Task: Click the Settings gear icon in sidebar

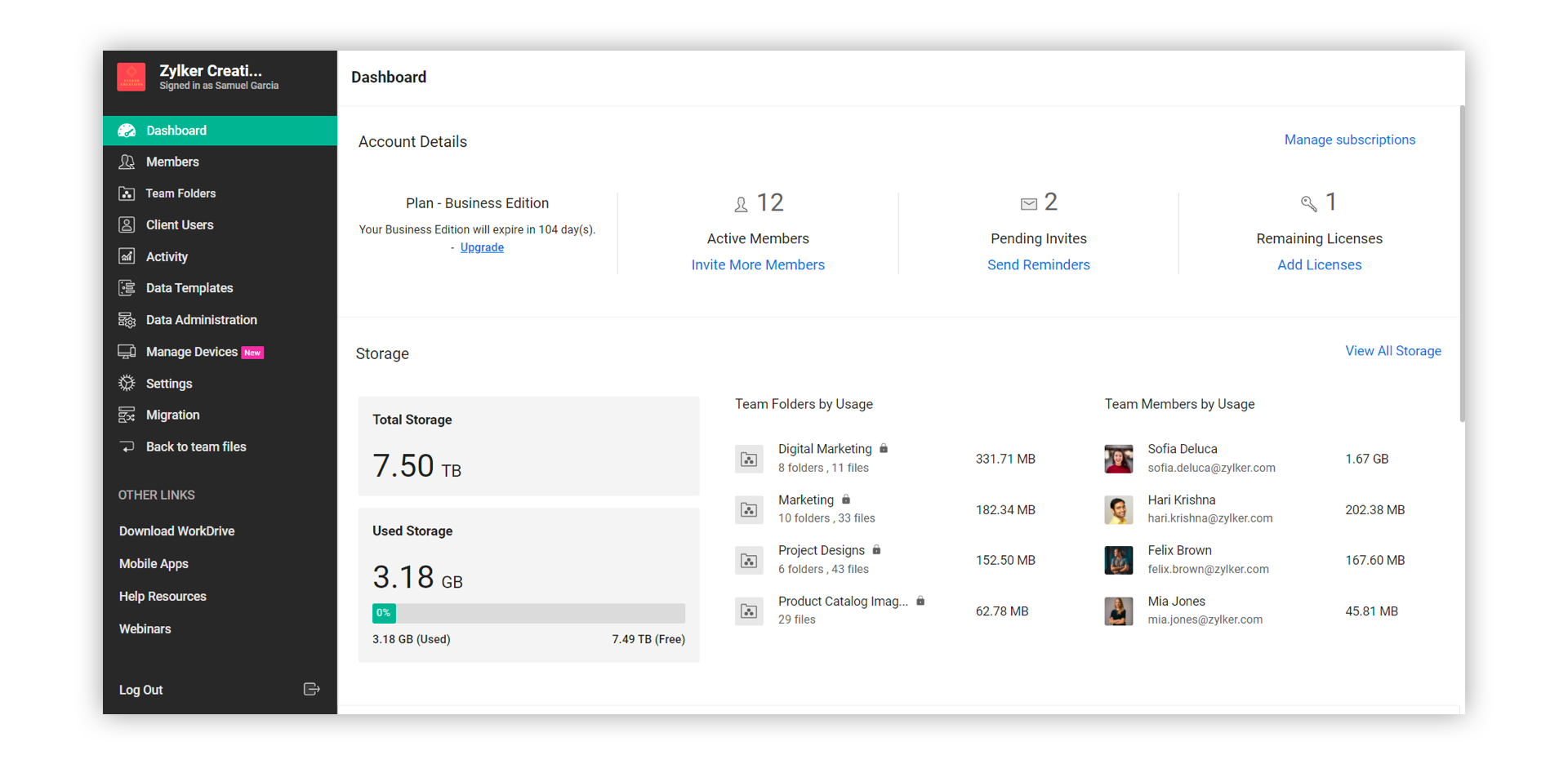Action: pos(127,384)
